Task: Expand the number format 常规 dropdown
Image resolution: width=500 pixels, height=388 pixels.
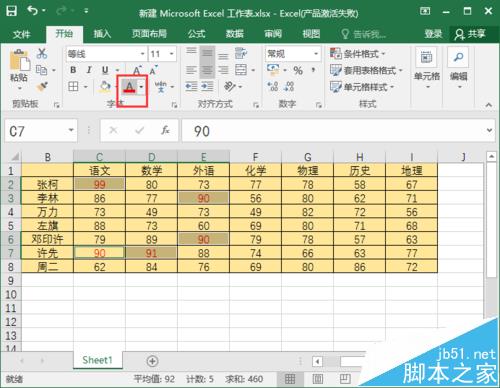Action: coord(315,54)
